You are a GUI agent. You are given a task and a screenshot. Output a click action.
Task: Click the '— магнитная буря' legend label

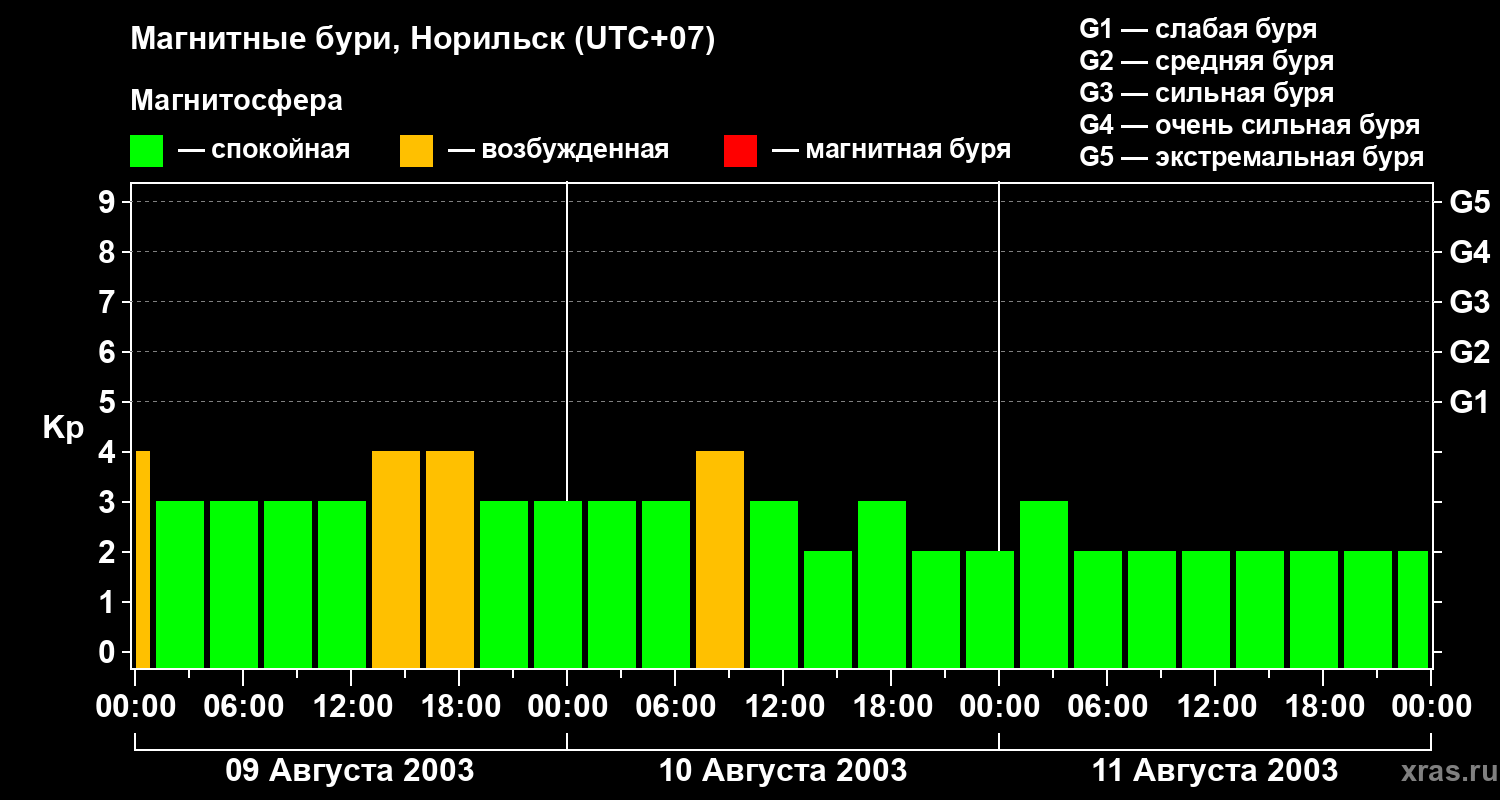[x=891, y=151]
